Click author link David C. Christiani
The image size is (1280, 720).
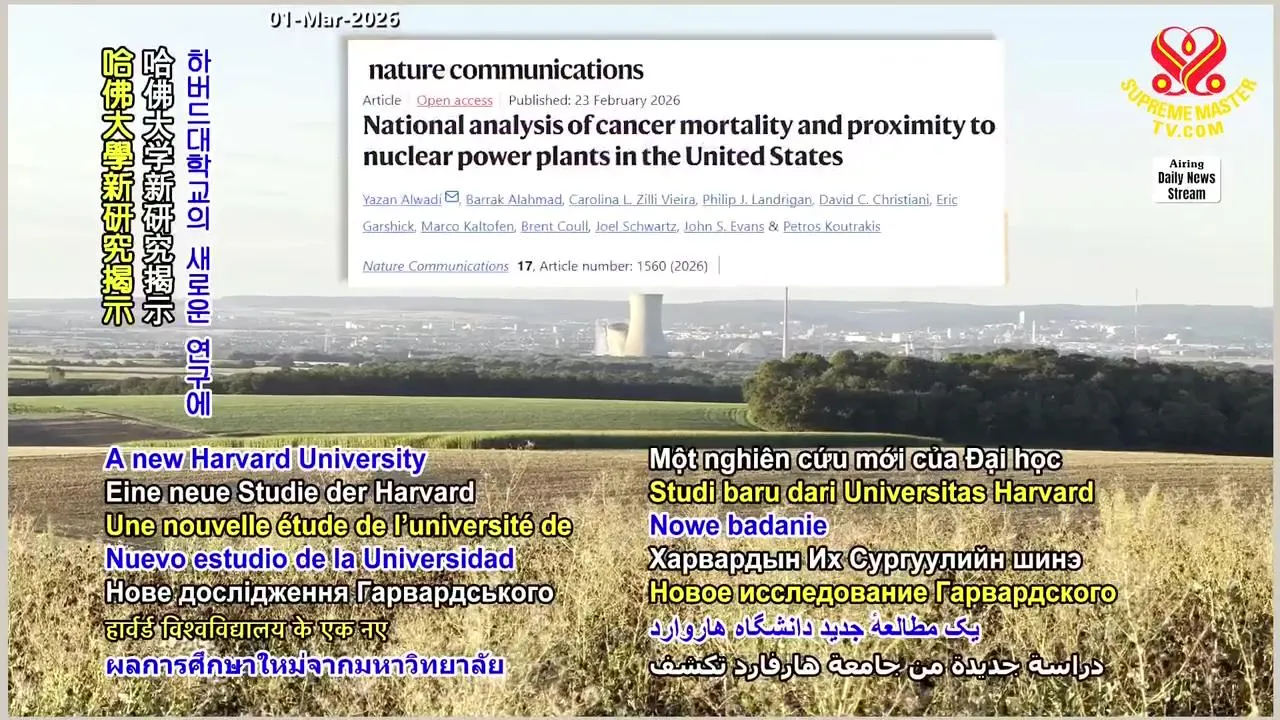pos(874,199)
